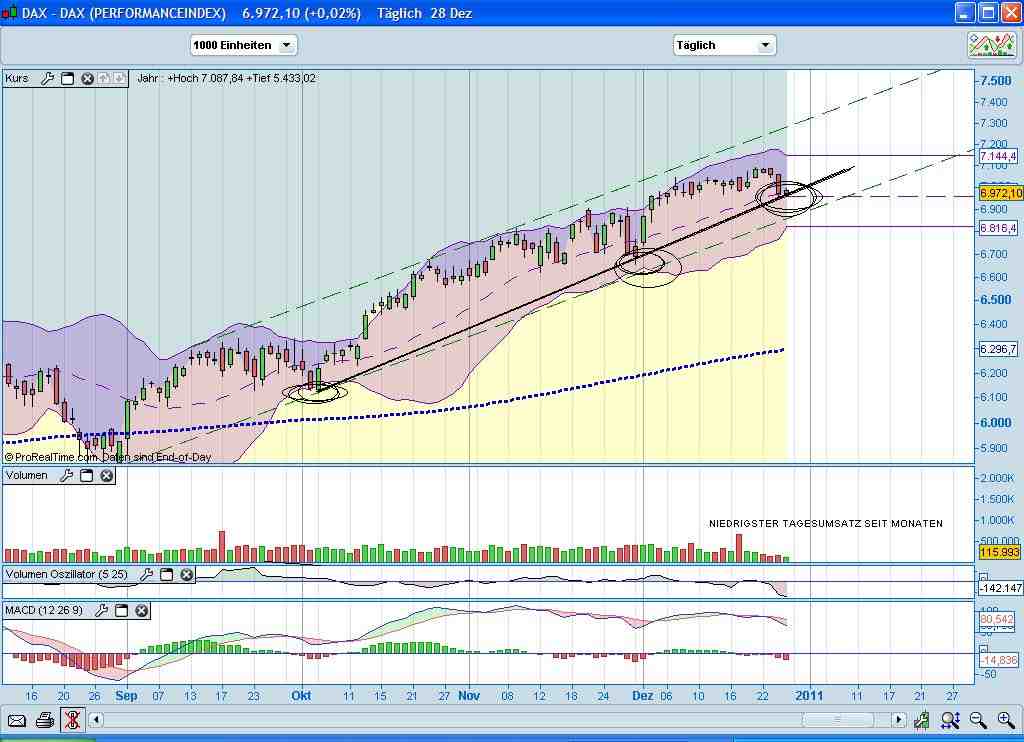
Task: Open the Täglich timeframe dropdown
Action: (x=765, y=44)
